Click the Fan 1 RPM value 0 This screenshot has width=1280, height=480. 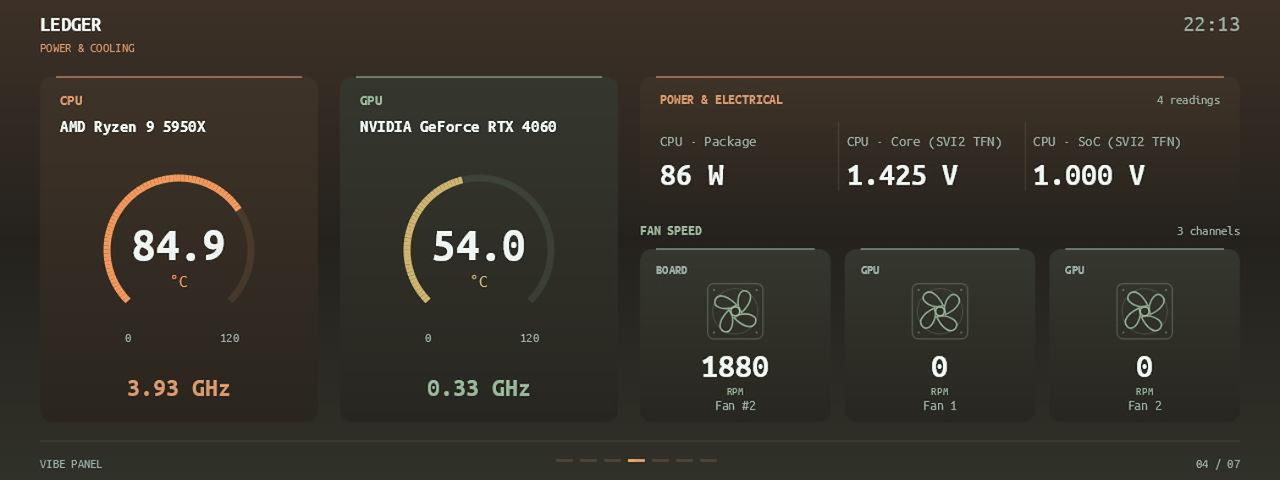coord(940,367)
